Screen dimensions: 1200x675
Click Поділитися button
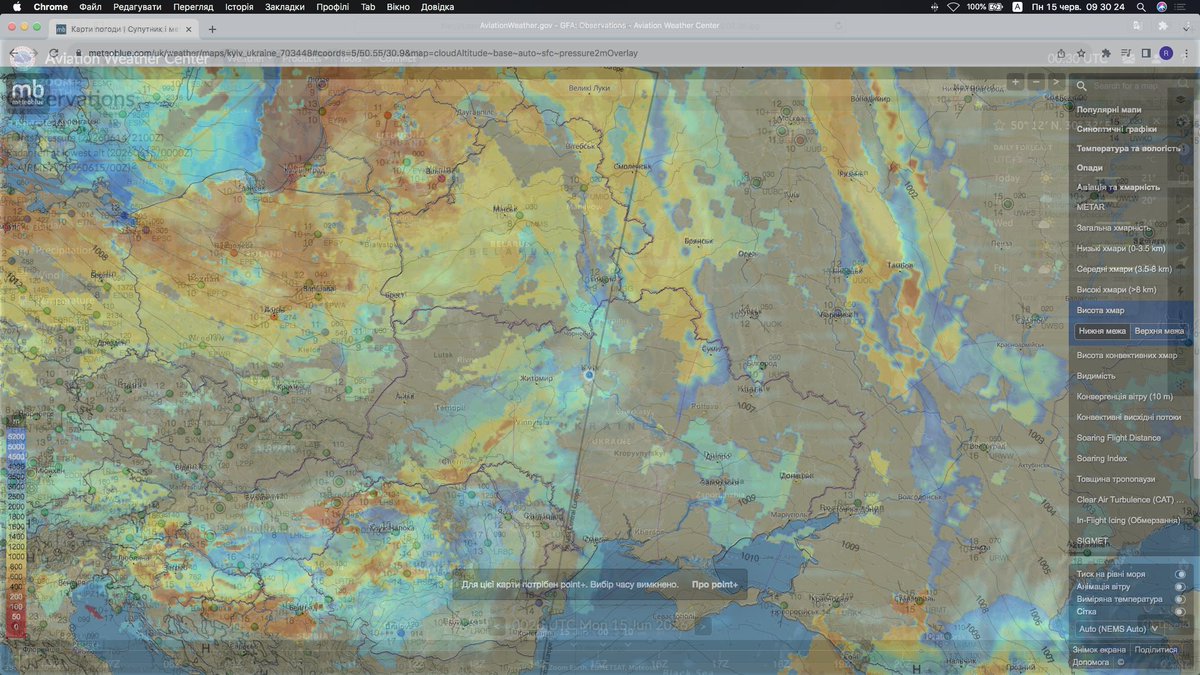click(1156, 650)
